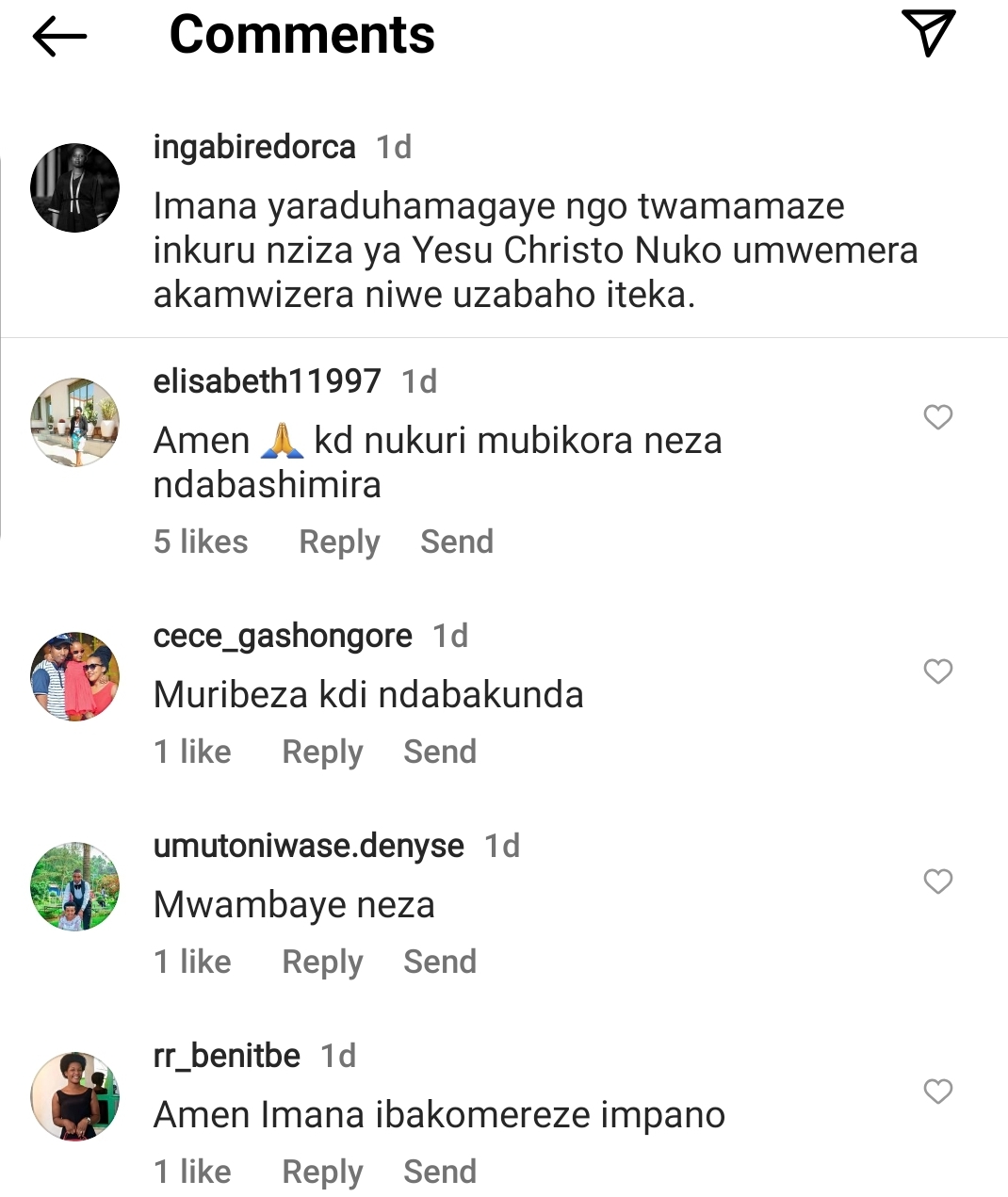The width and height of the screenshot is (1008, 1197).
Task: Send umutoniwase.denyse's comment
Action: click(440, 962)
